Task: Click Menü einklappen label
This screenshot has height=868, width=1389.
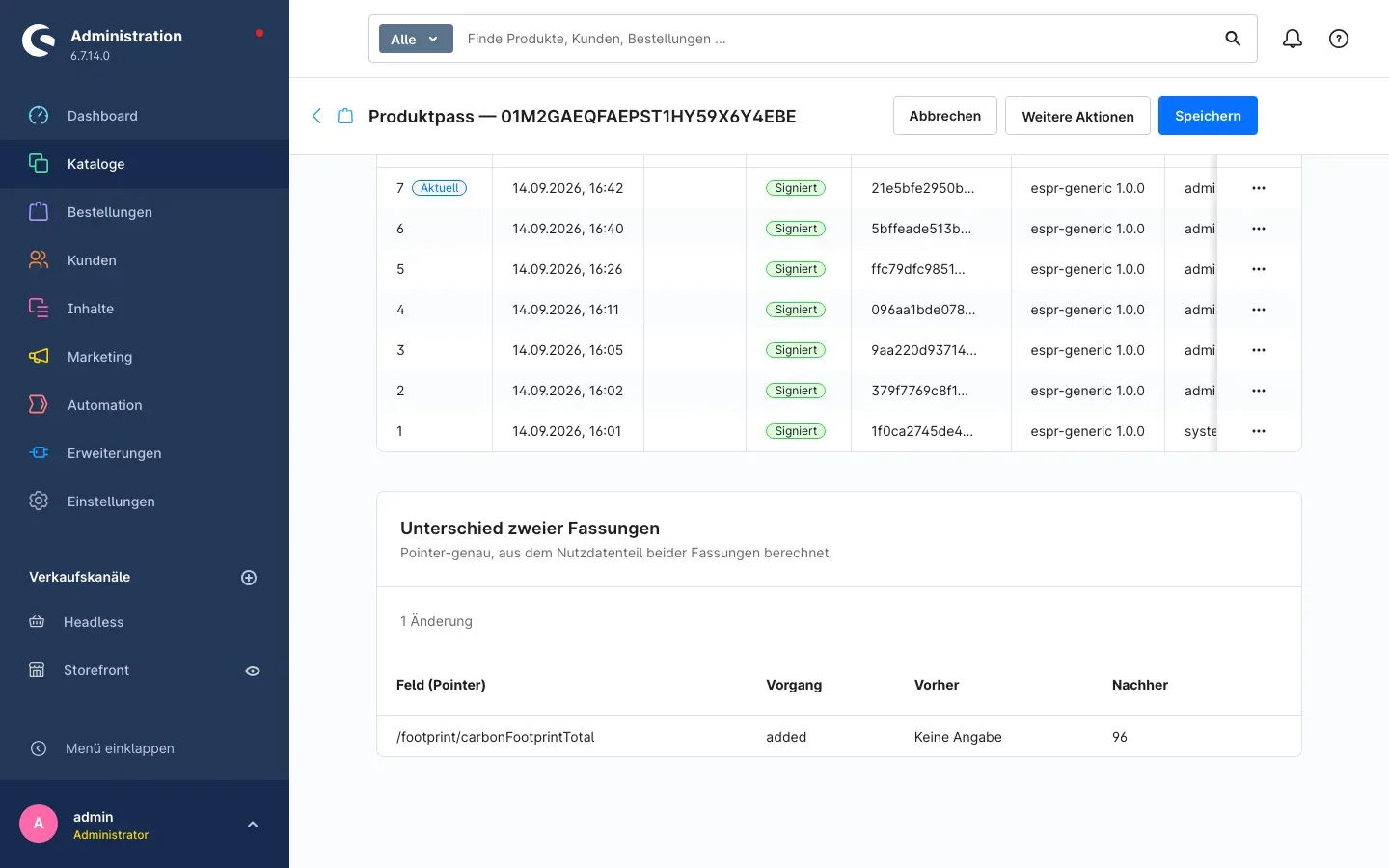Action: pos(120,748)
